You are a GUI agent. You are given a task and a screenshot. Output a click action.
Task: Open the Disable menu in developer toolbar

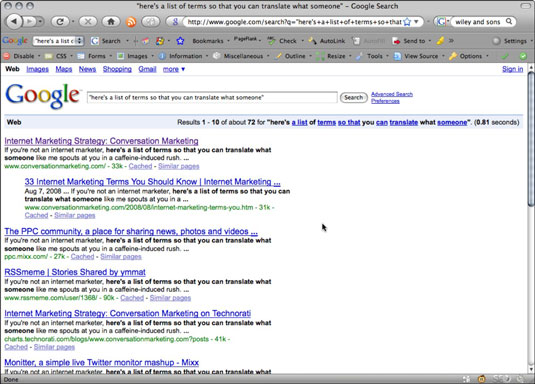click(x=20, y=56)
